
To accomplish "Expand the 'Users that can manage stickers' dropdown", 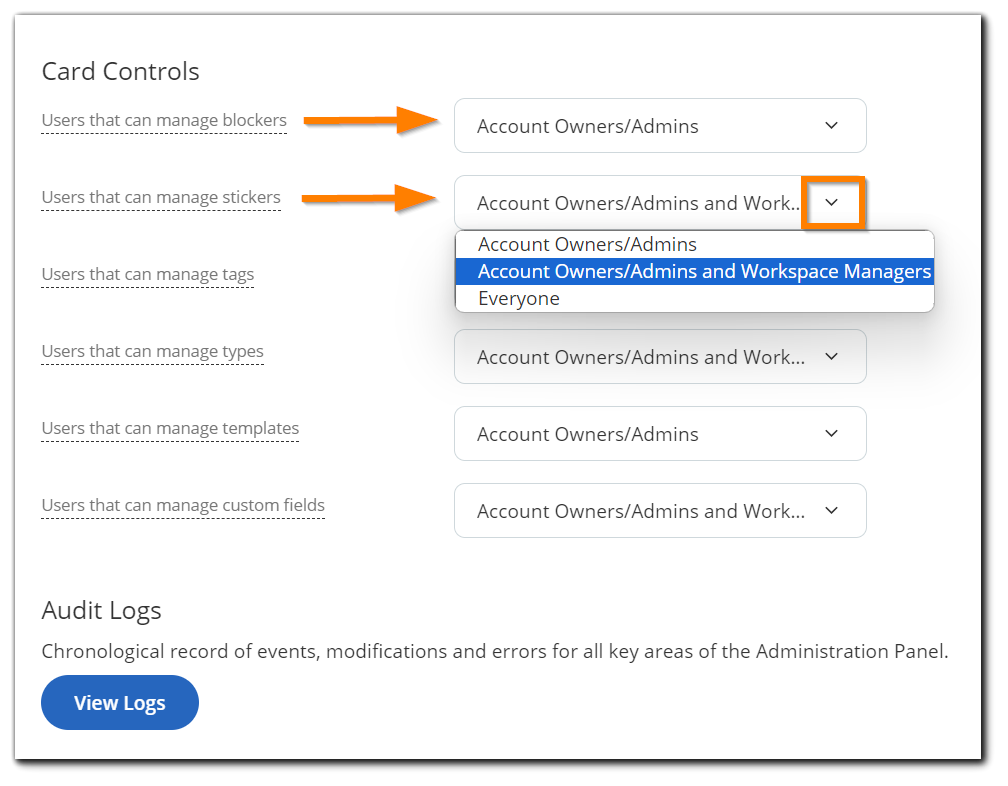I will pyautogui.click(x=660, y=203).
